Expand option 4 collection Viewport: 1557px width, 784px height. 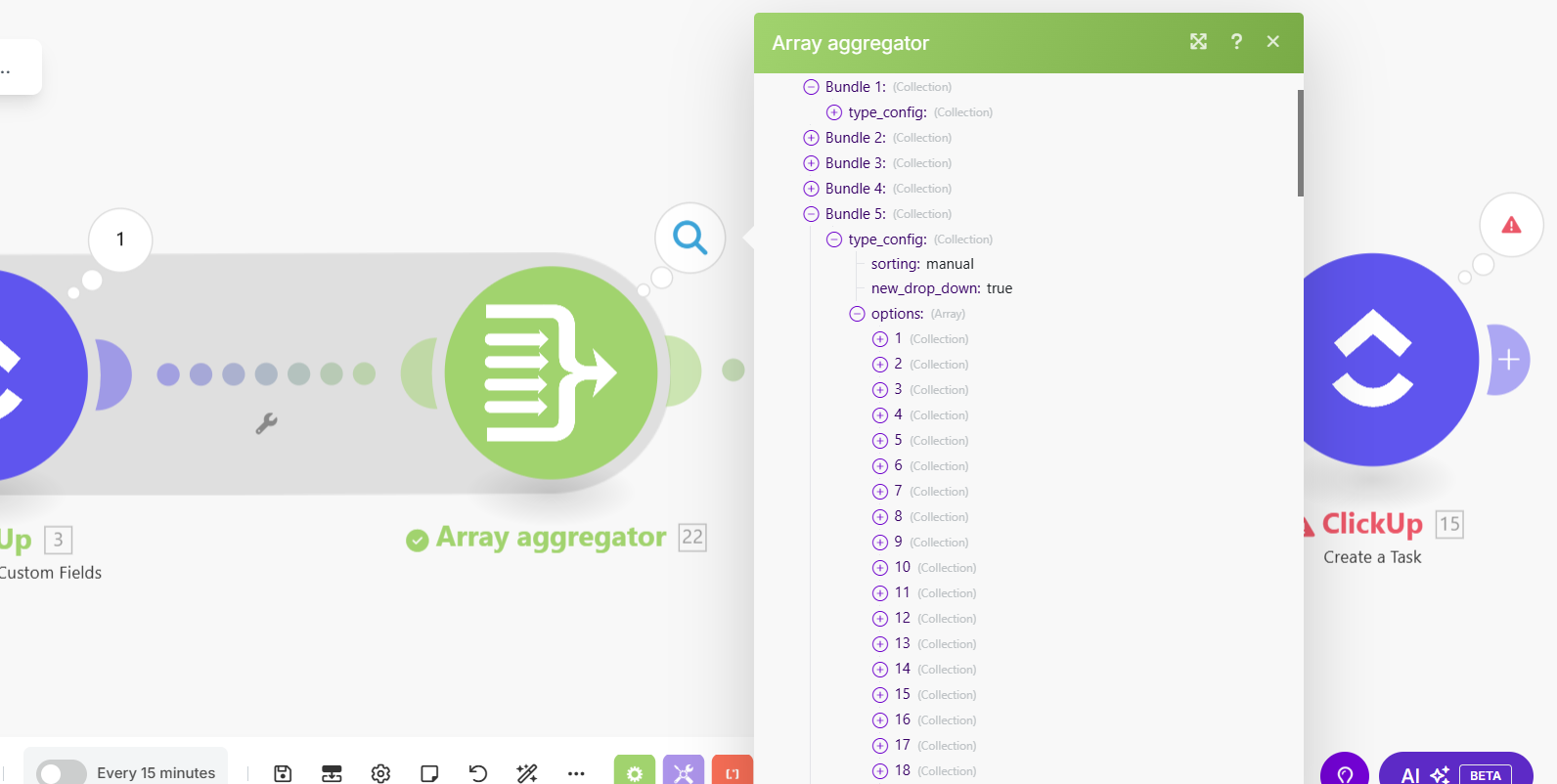[880, 415]
